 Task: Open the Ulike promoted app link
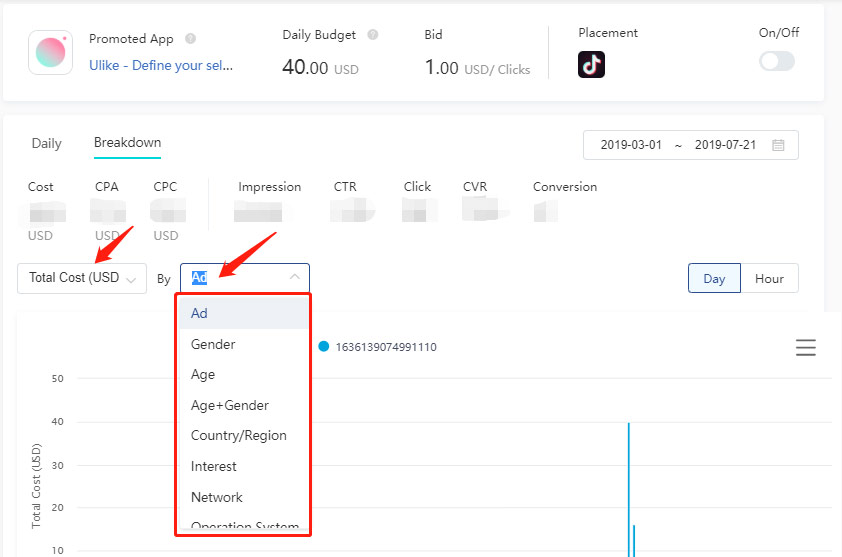click(x=161, y=66)
